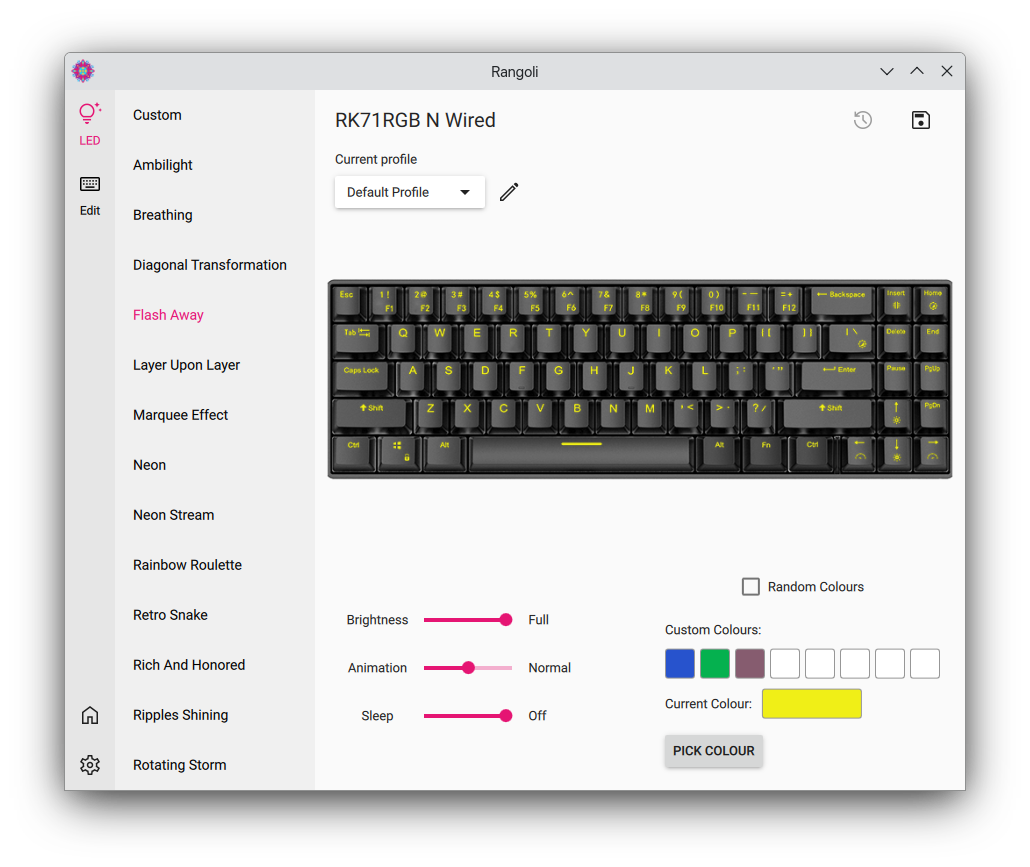Viewport: 1030px width, 867px height.
Task: Click the Rangoli app logo
Action: tap(83, 71)
